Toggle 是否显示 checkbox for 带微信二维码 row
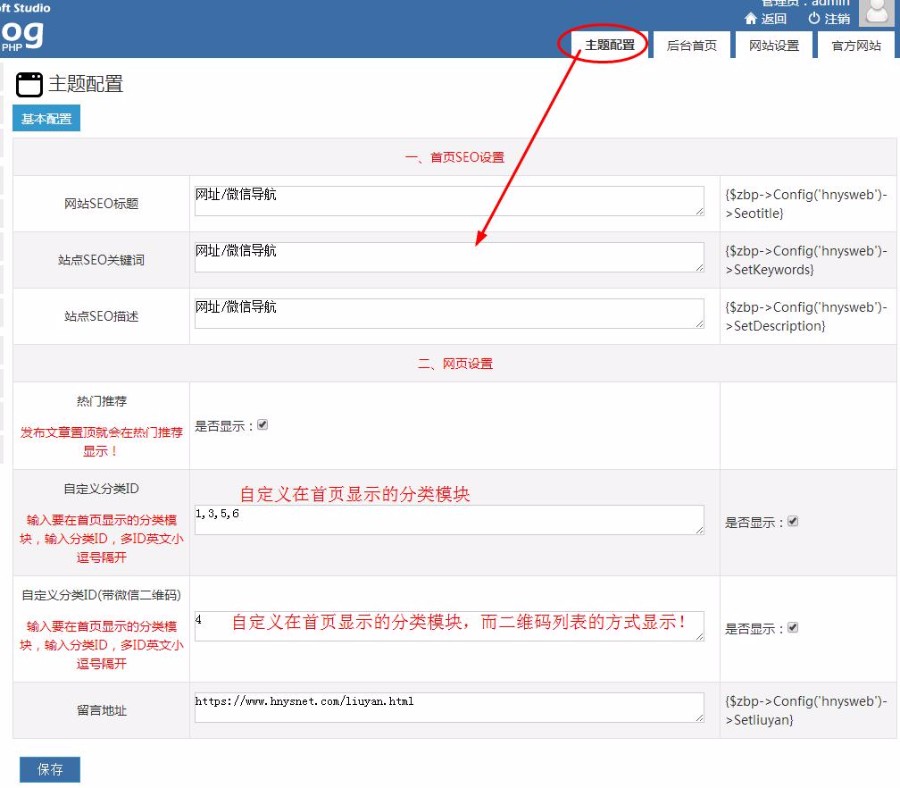The width and height of the screenshot is (900, 788). tap(793, 627)
